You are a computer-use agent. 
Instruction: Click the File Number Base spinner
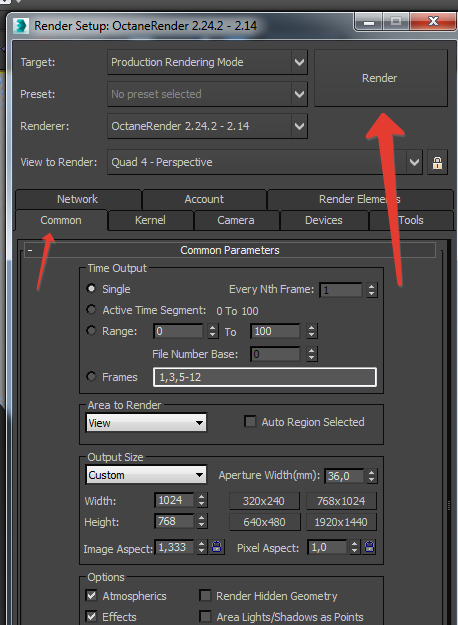point(312,354)
